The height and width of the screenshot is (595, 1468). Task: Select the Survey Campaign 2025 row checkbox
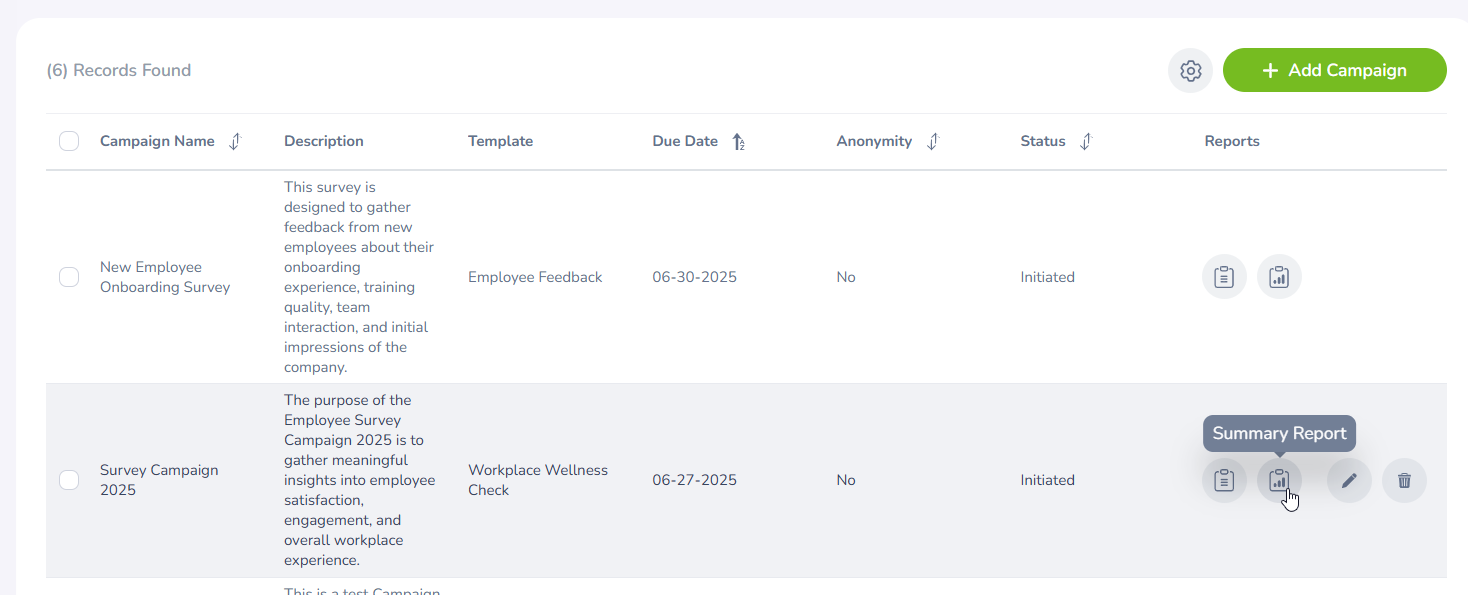pos(69,480)
